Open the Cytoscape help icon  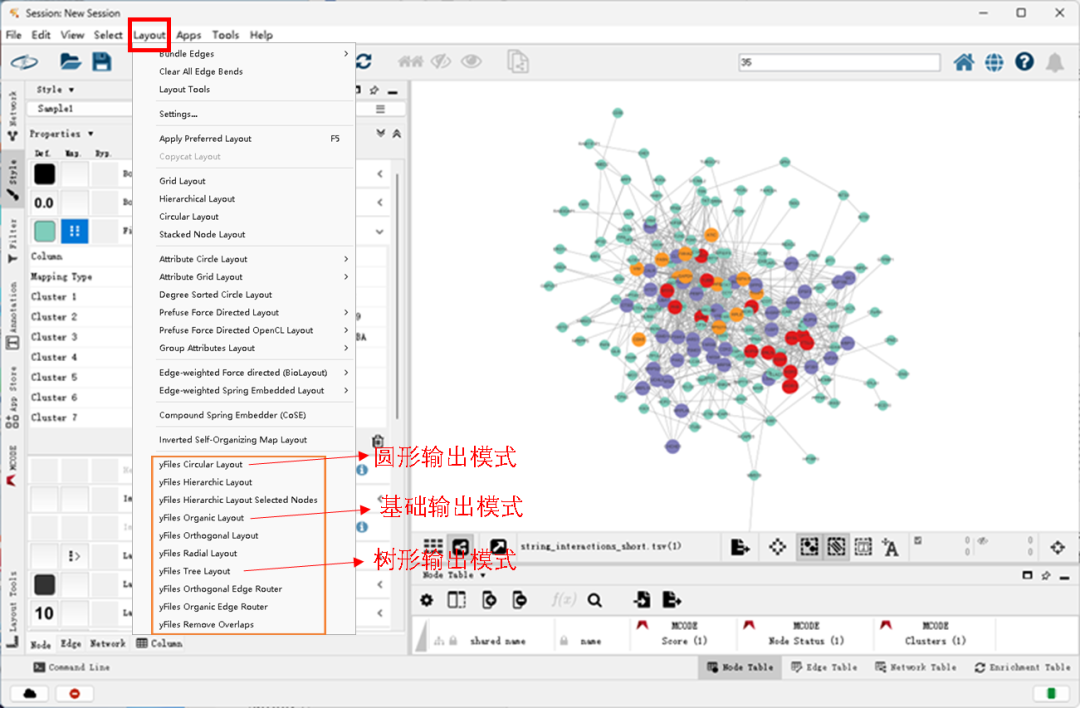[x=1024, y=61]
